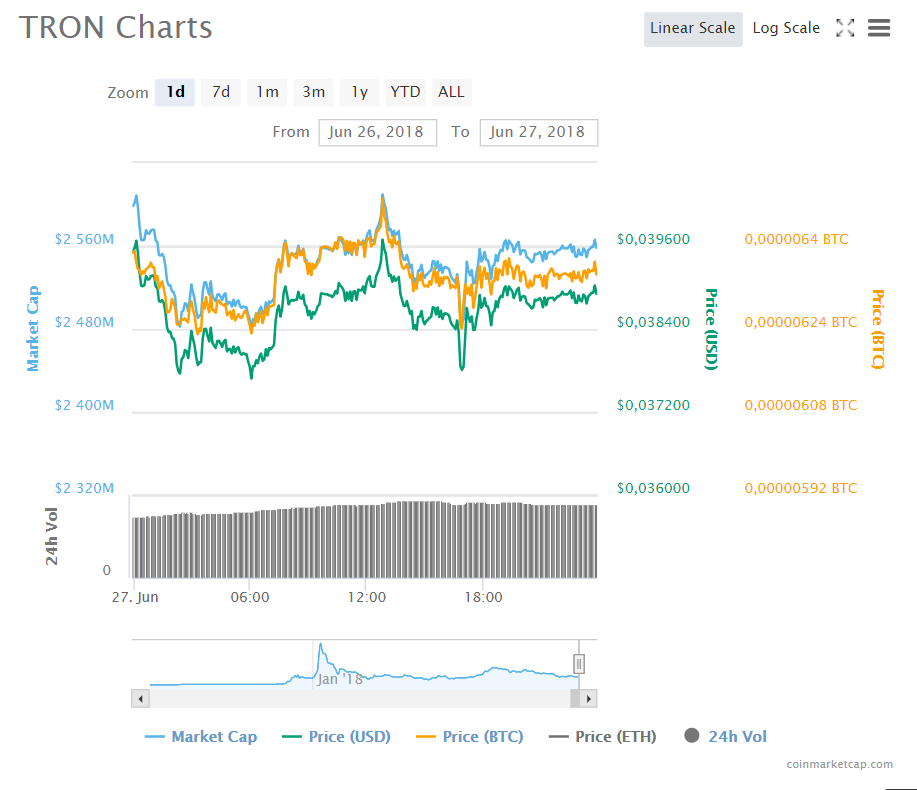Click the right navigator scroll arrow
917x790 pixels.
tap(587, 697)
